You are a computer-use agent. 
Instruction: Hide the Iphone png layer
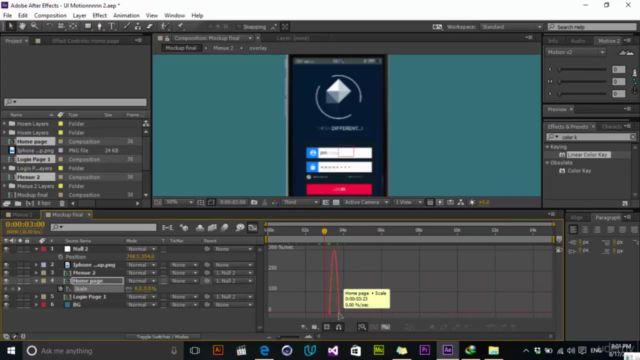coord(6,265)
